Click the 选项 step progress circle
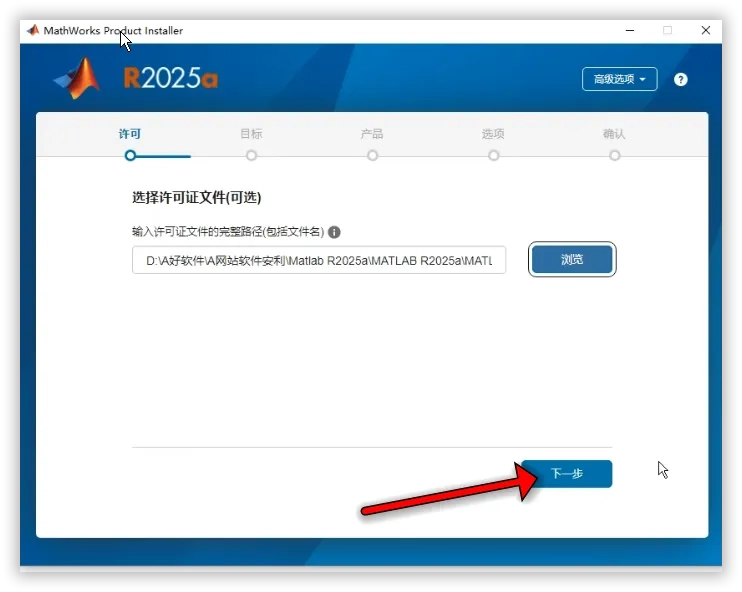The width and height of the screenshot is (742, 592). click(494, 155)
